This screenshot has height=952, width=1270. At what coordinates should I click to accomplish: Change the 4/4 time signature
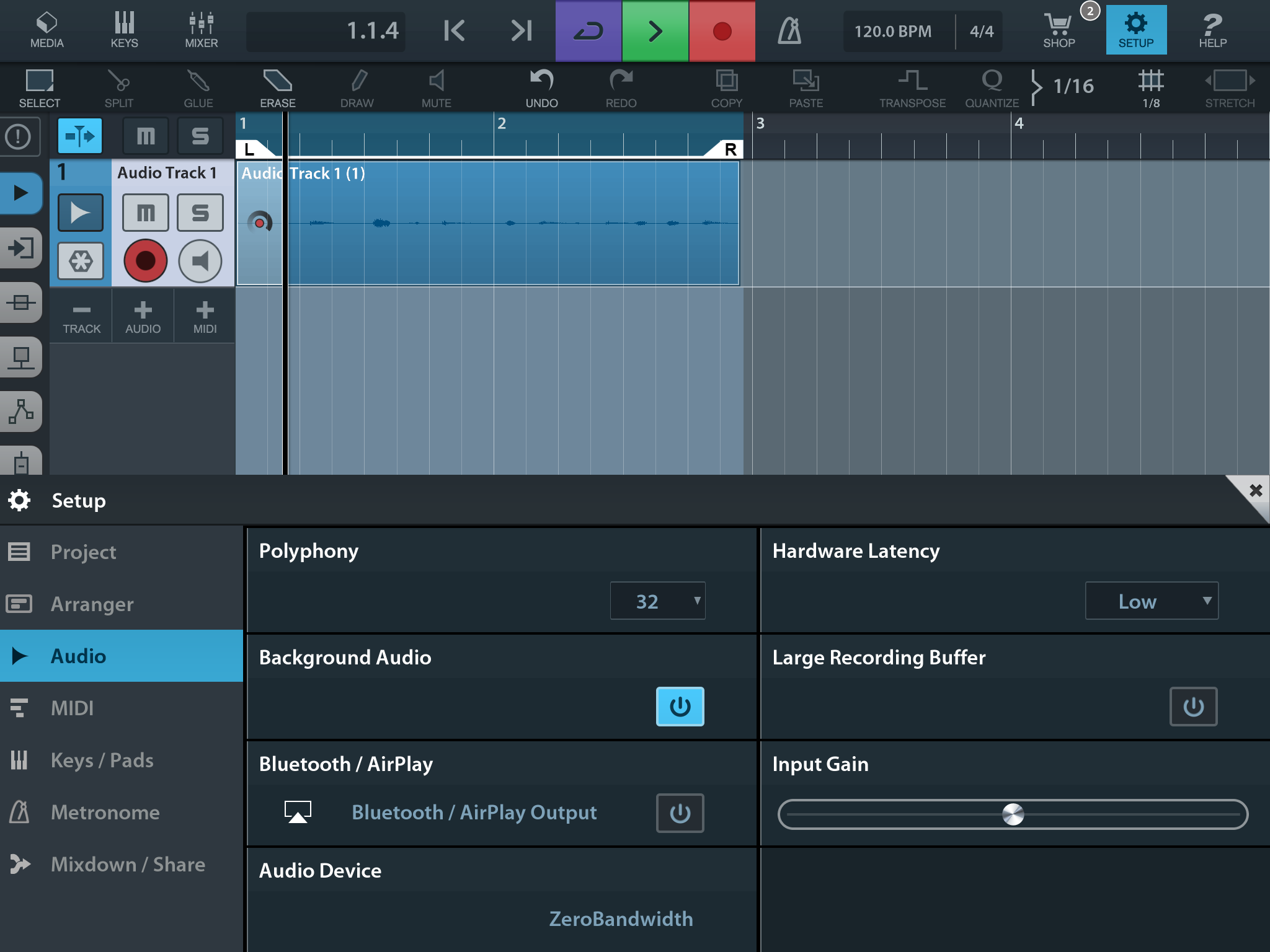[982, 31]
